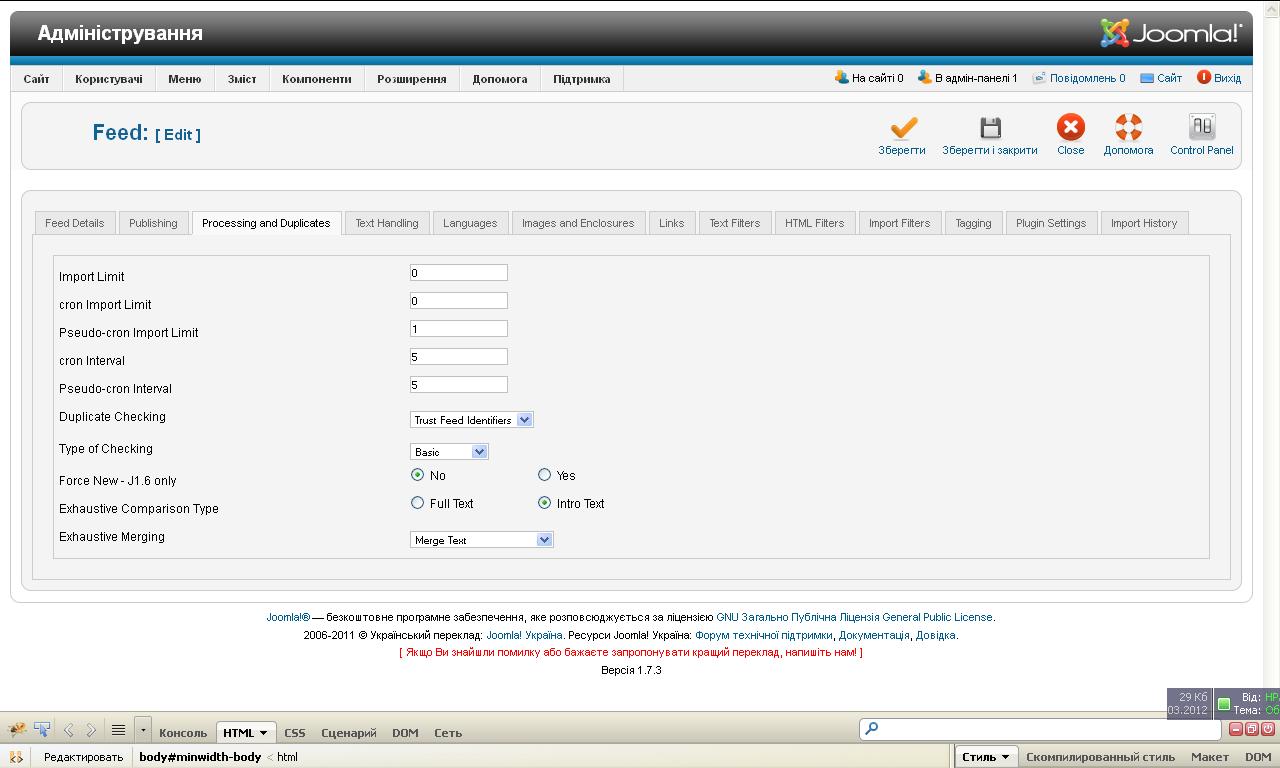This screenshot has width=1280, height=768.
Task: Open the Меню menu
Action: coord(185,79)
